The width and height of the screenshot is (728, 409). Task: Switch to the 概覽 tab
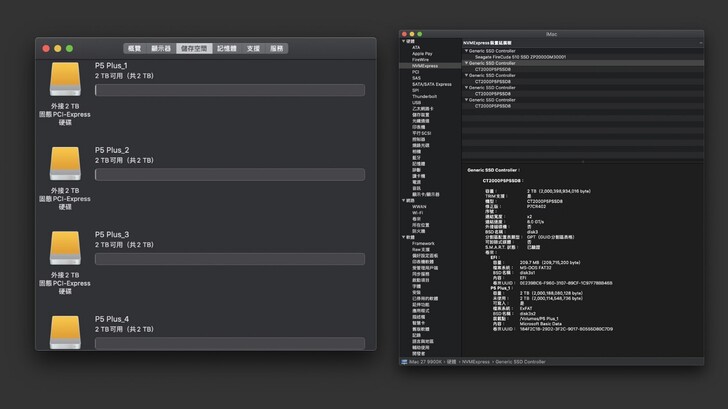point(134,48)
